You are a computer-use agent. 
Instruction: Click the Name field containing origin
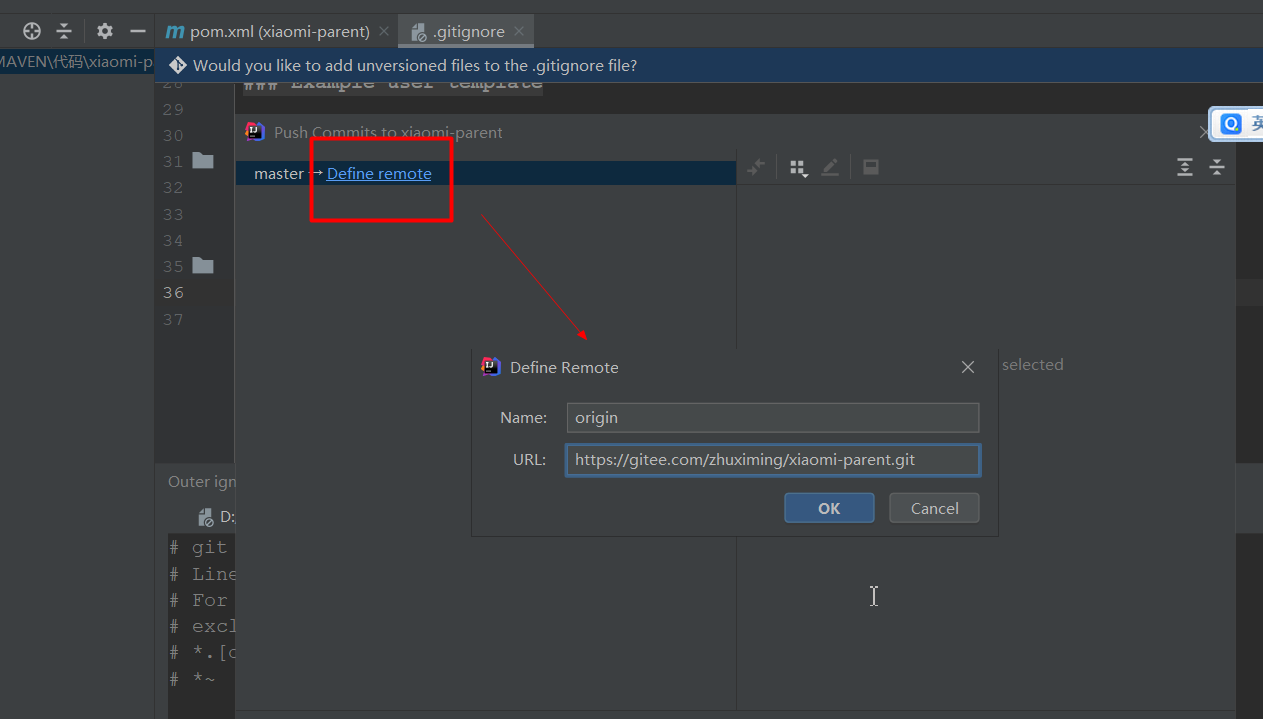(772, 418)
